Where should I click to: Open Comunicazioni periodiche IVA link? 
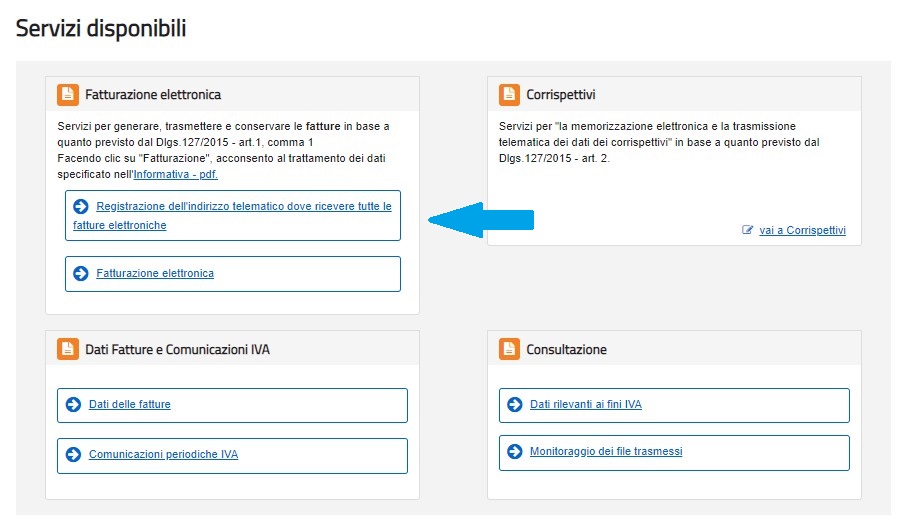[x=163, y=455]
